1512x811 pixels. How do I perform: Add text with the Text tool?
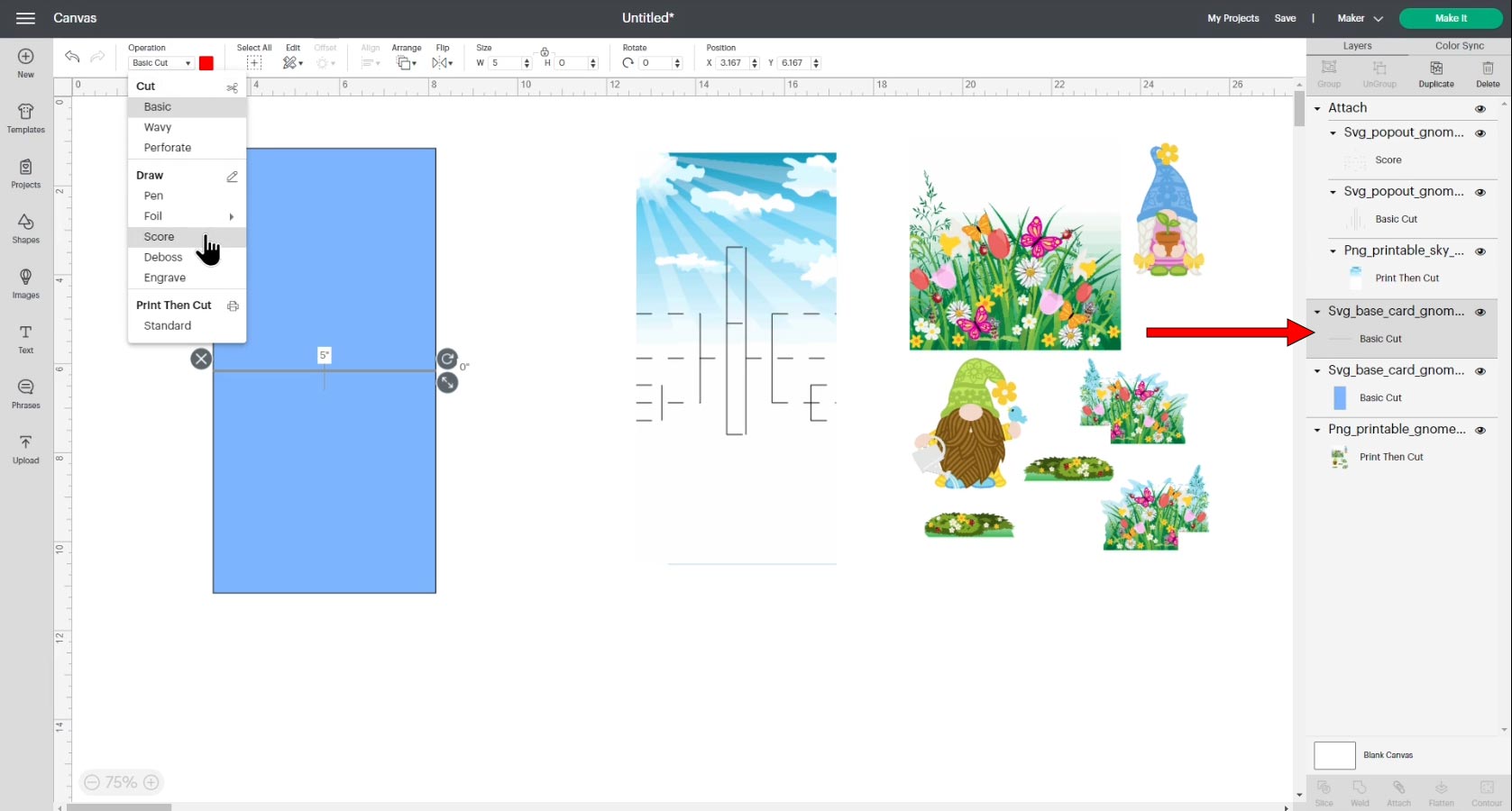tap(25, 339)
